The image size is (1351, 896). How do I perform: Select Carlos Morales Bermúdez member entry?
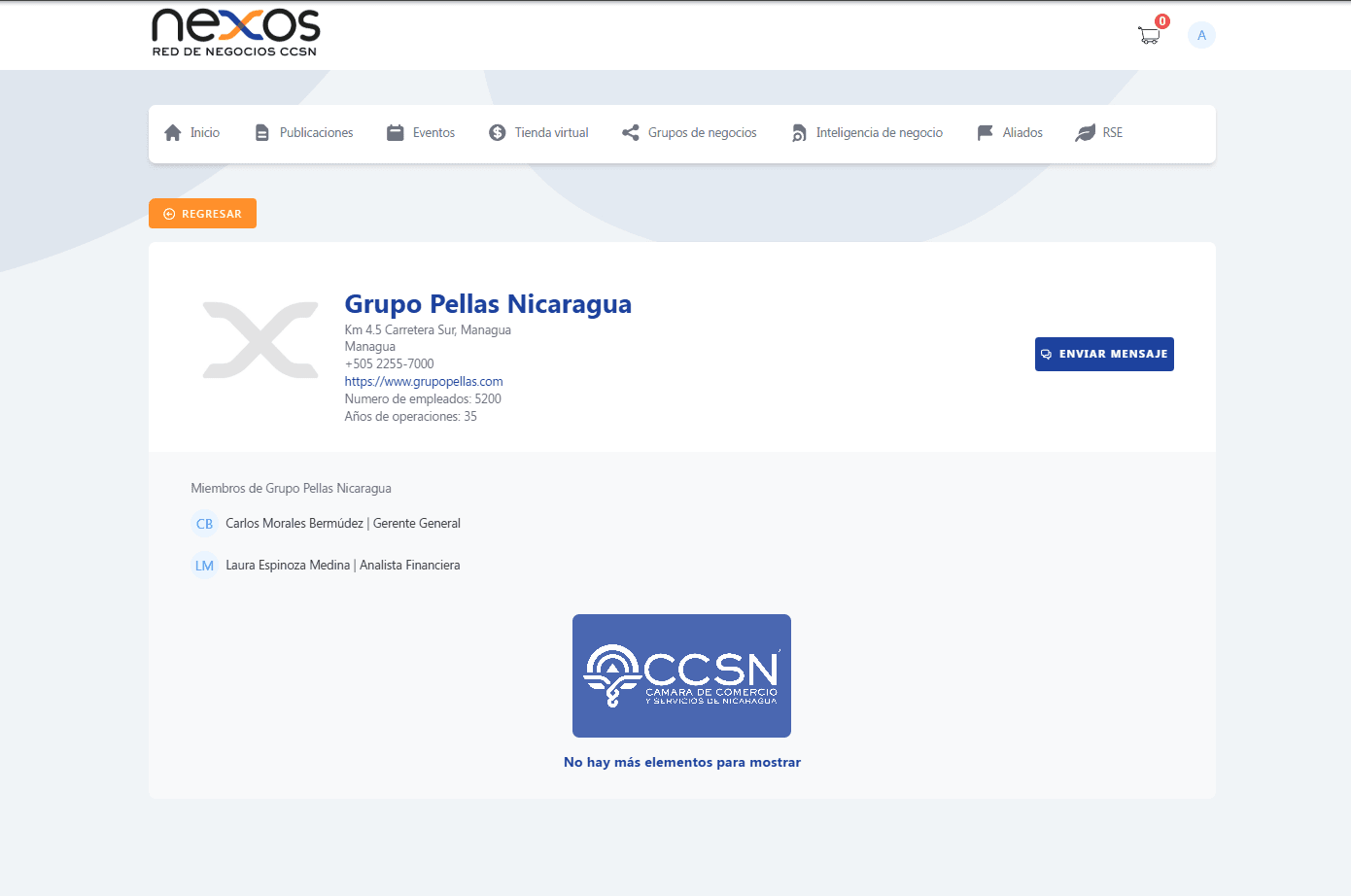pos(326,524)
